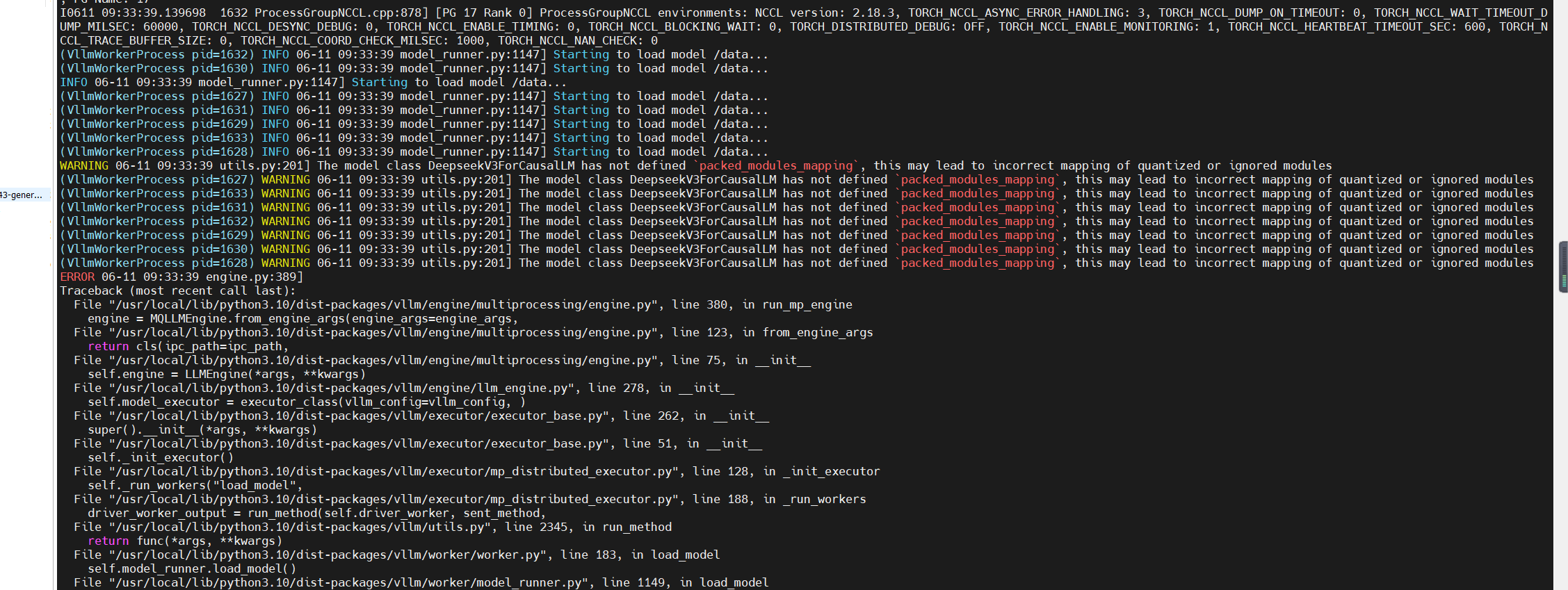Click 'self.engine = LLMEngine(*args, **kwargs)' line
Viewport: 1568px width, 590px height.
point(227,374)
